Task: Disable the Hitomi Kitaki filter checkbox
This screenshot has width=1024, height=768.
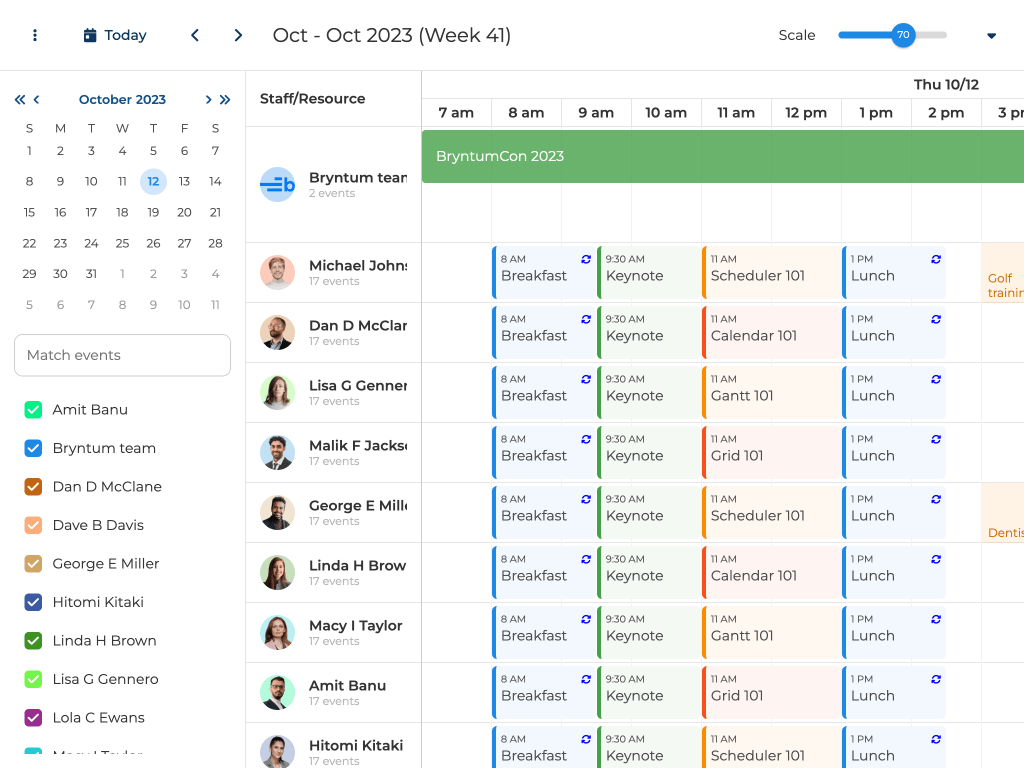Action: [x=33, y=602]
